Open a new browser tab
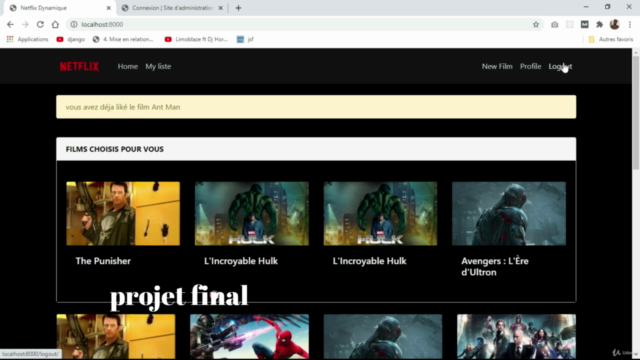This screenshot has width=640, height=360. pos(238,8)
